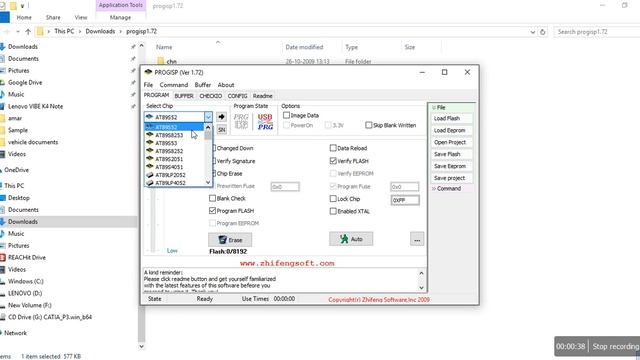Viewport: 640px width, 360px height.
Task: Click the PRG ISP program state icon
Action: pos(241,121)
